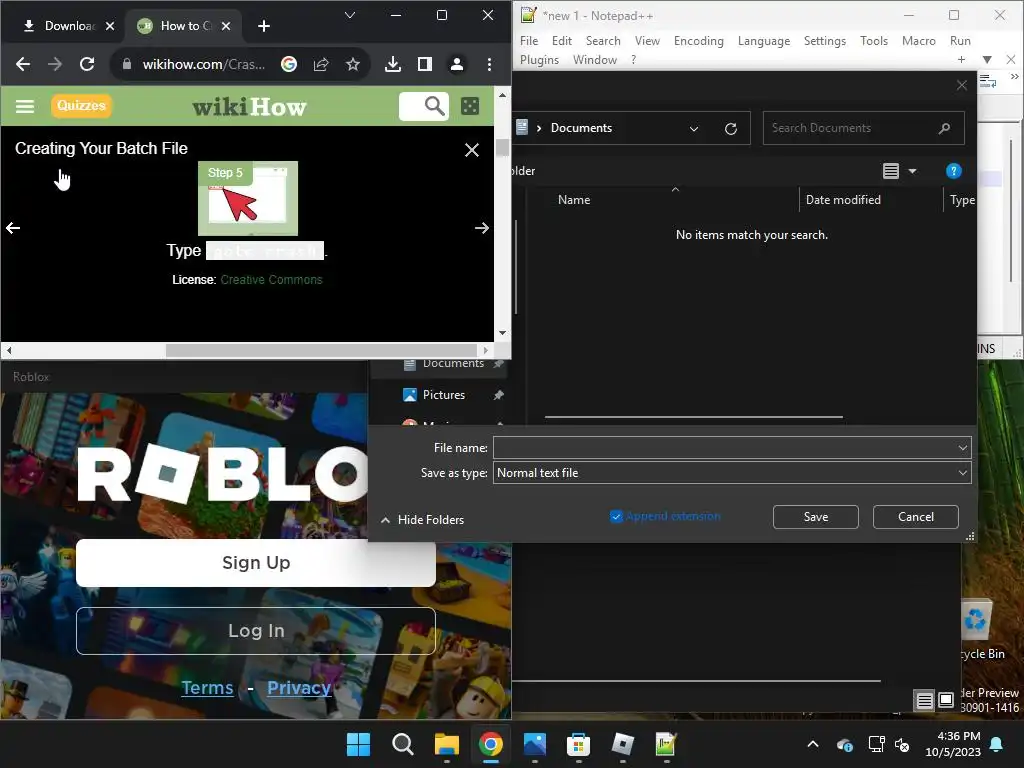This screenshot has height=768, width=1024.
Task: Click wikiHow search magnifier
Action: (434, 105)
